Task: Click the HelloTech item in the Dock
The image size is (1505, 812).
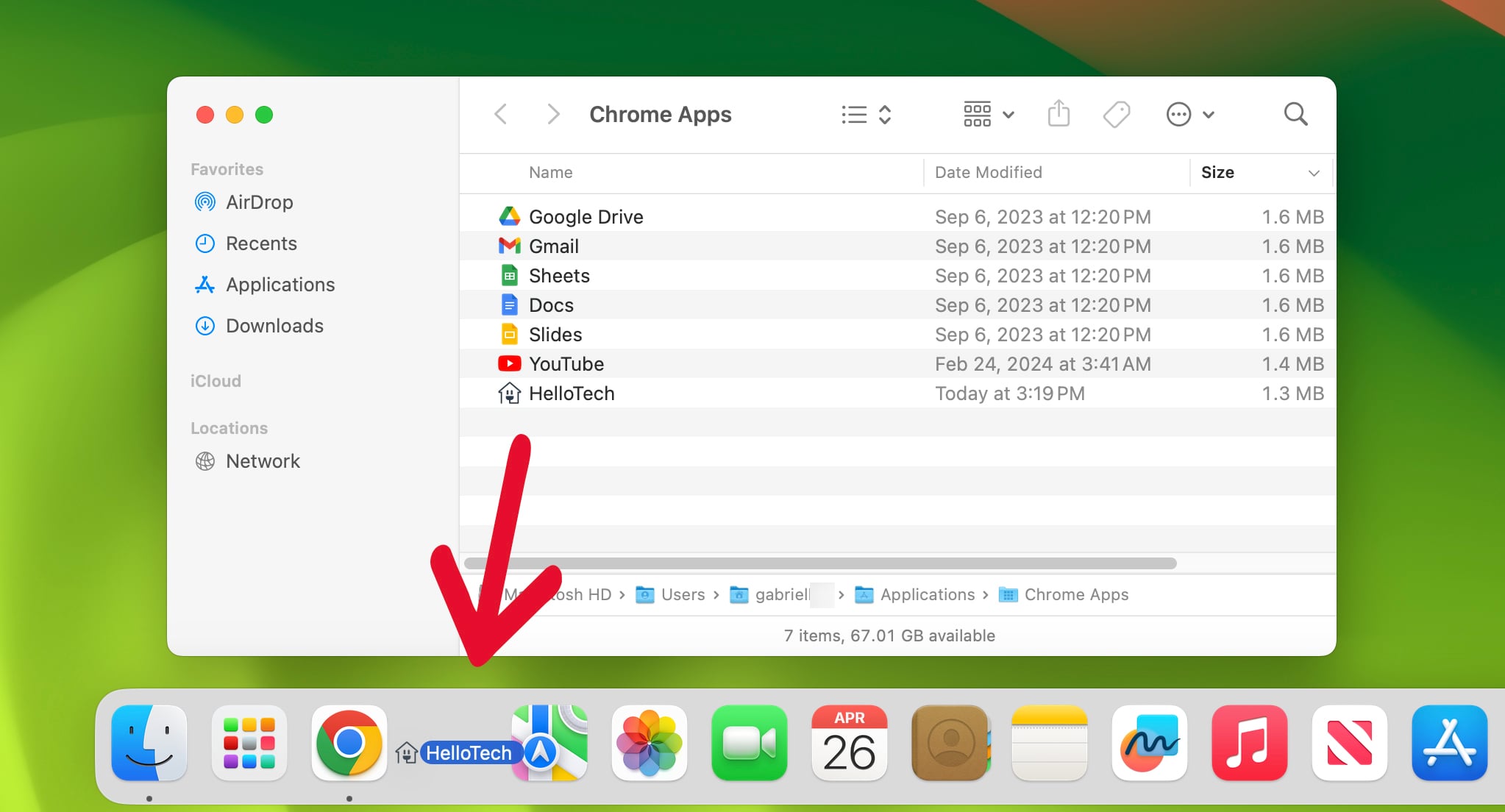Action: 458,752
